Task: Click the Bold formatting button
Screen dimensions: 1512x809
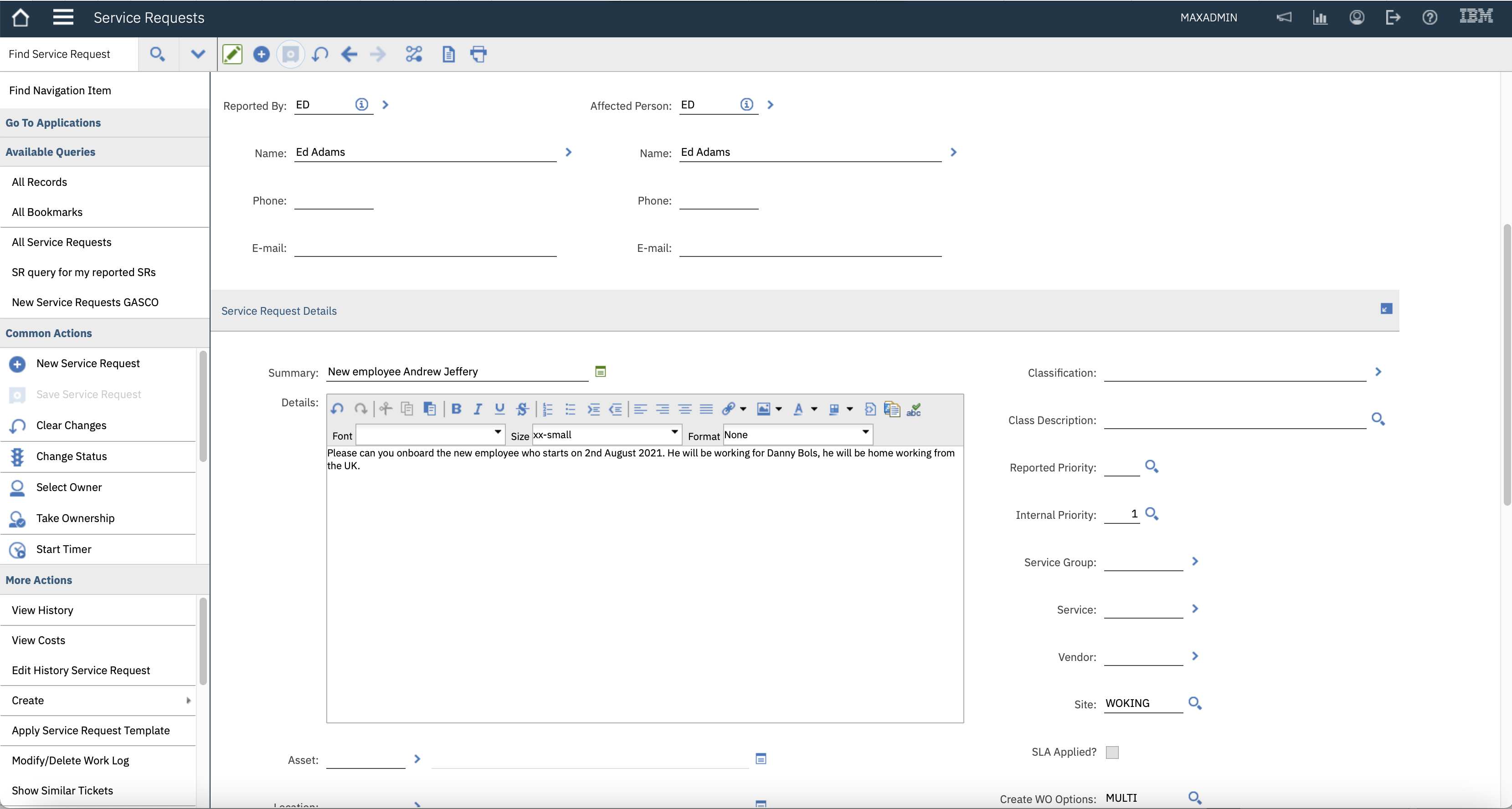Action: tap(456, 409)
